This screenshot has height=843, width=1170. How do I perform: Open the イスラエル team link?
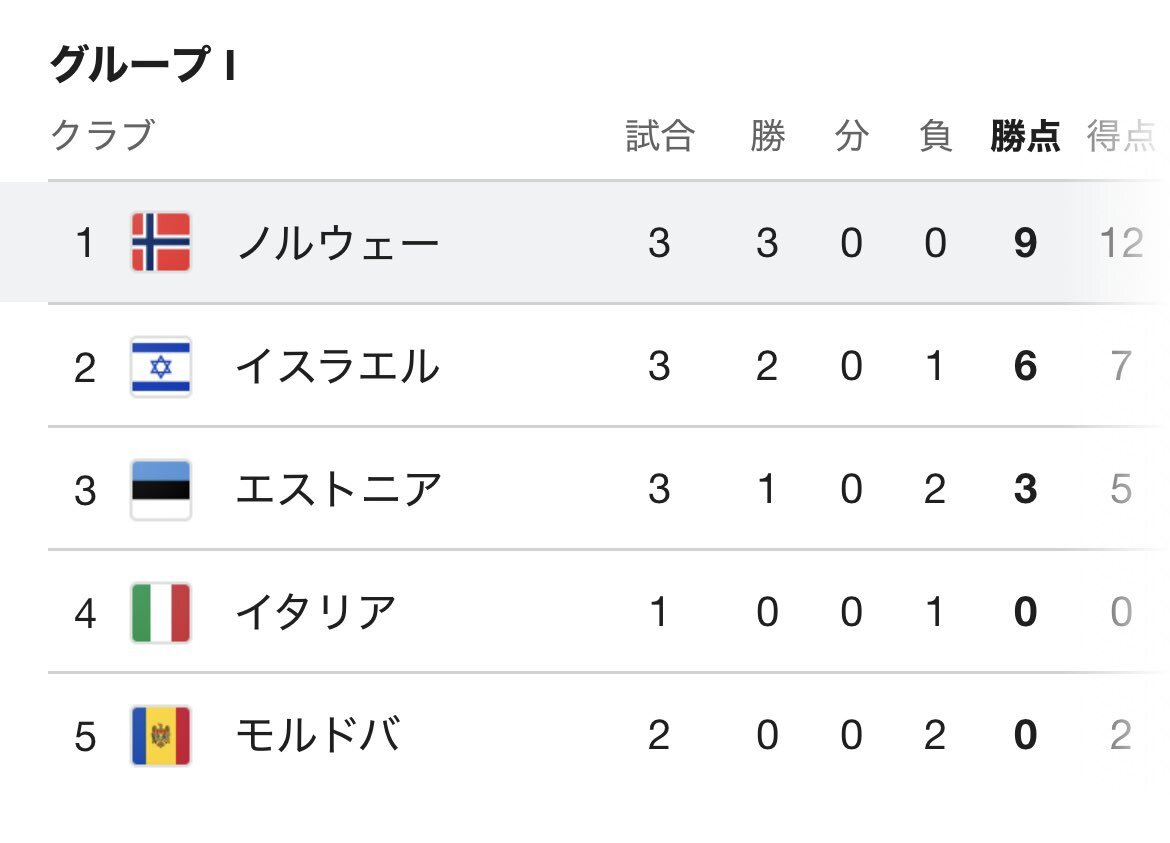coord(337,366)
